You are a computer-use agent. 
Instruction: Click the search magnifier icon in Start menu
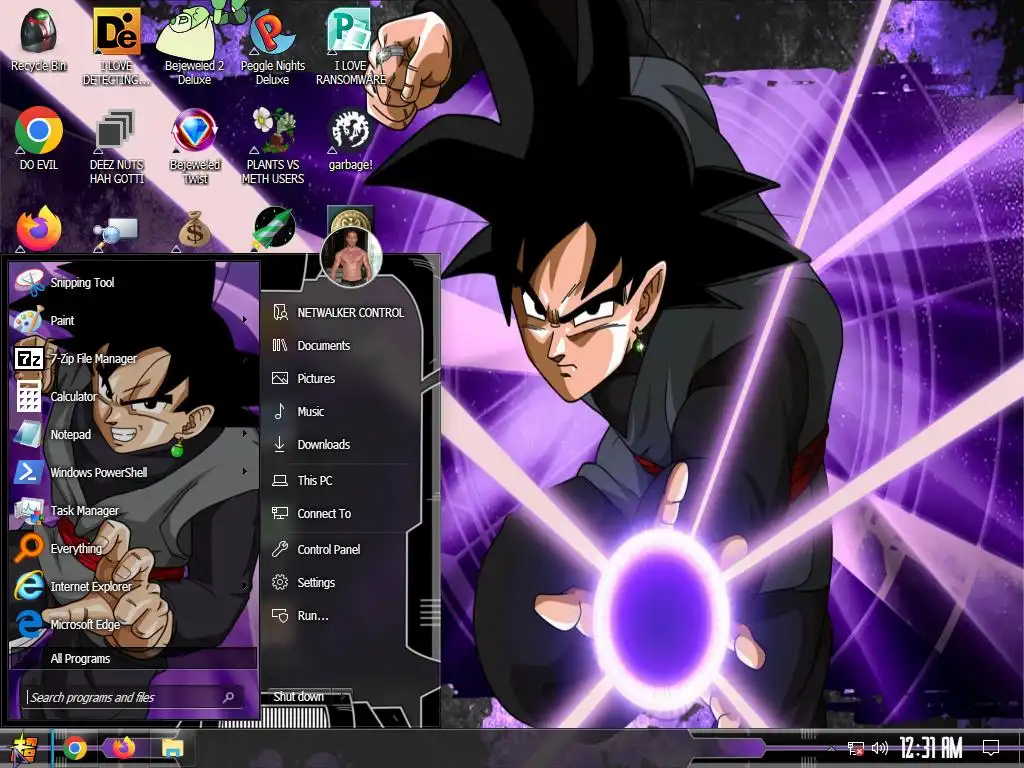tap(229, 697)
